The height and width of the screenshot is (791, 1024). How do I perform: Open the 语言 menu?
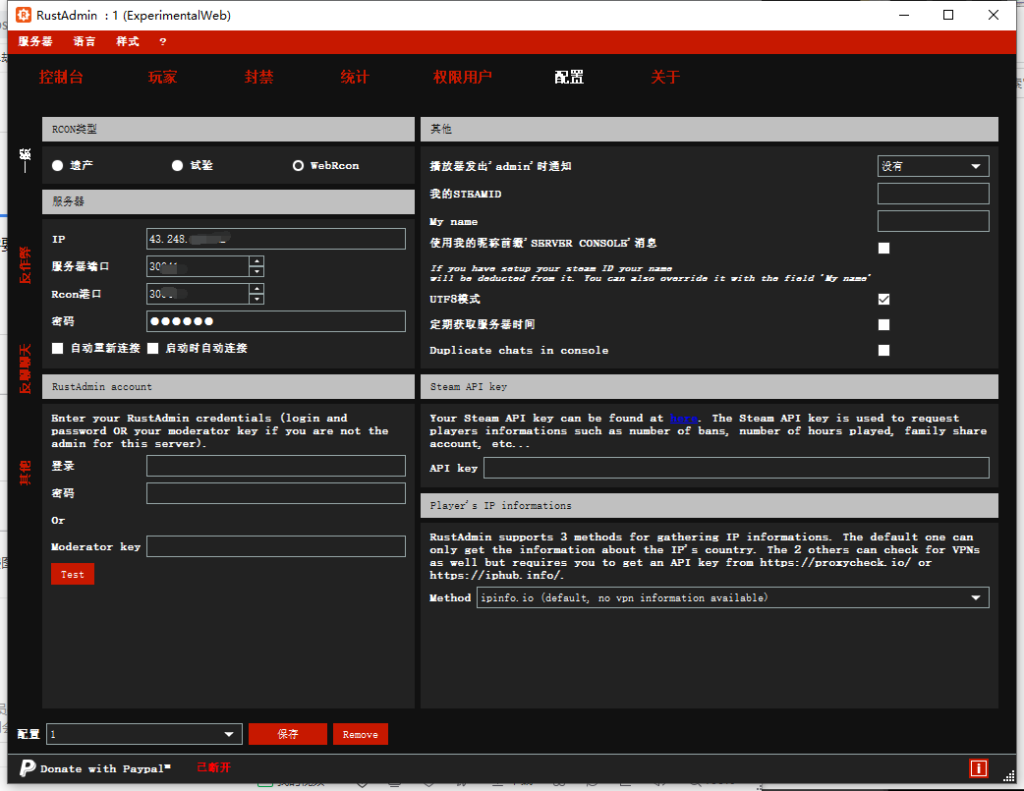84,41
